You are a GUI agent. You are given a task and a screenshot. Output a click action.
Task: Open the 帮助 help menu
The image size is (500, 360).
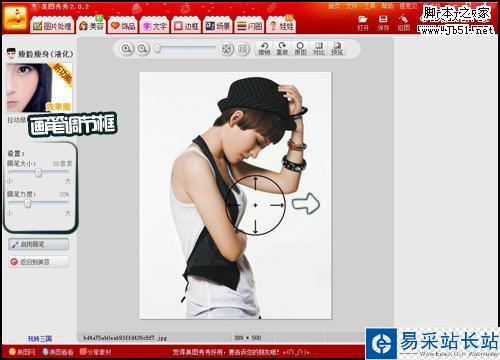(x=387, y=6)
